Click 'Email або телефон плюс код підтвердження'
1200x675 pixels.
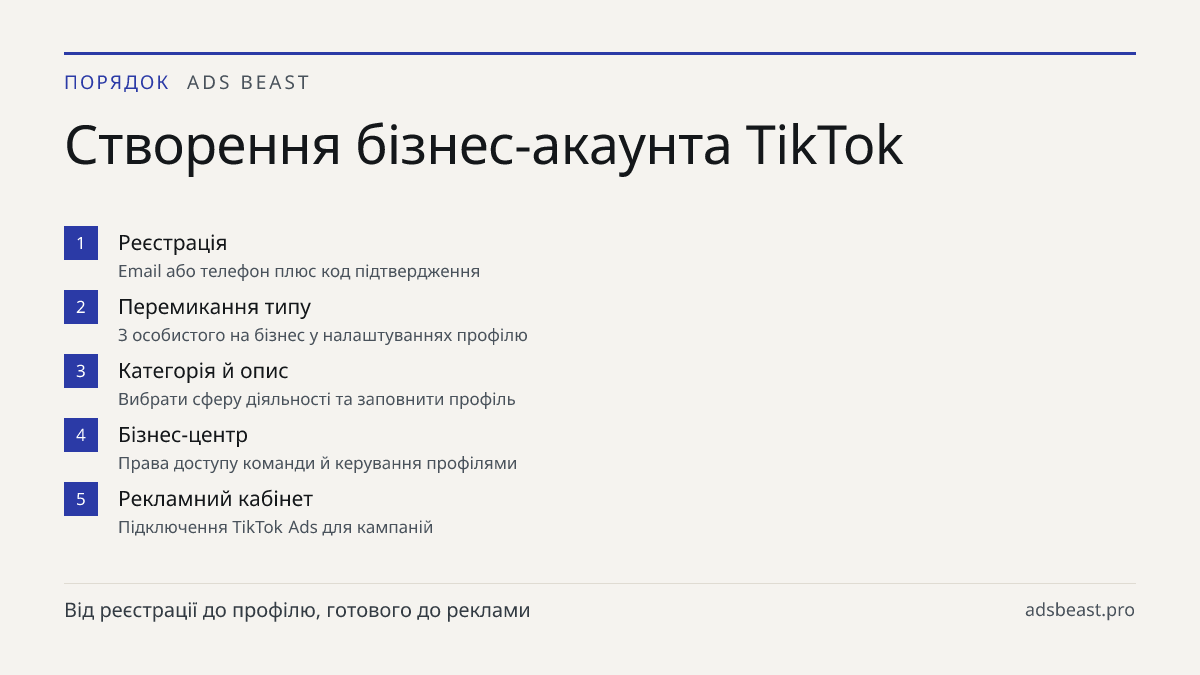(299, 271)
